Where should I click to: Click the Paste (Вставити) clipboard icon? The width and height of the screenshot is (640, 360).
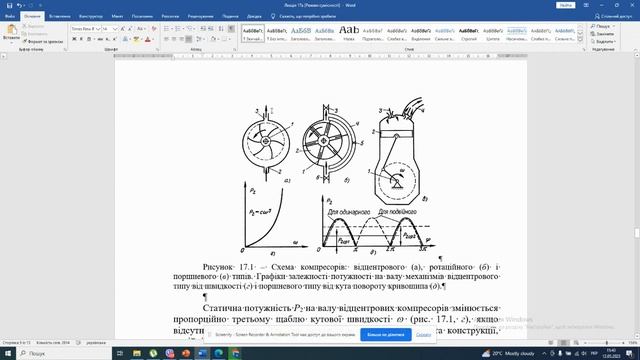11,32
